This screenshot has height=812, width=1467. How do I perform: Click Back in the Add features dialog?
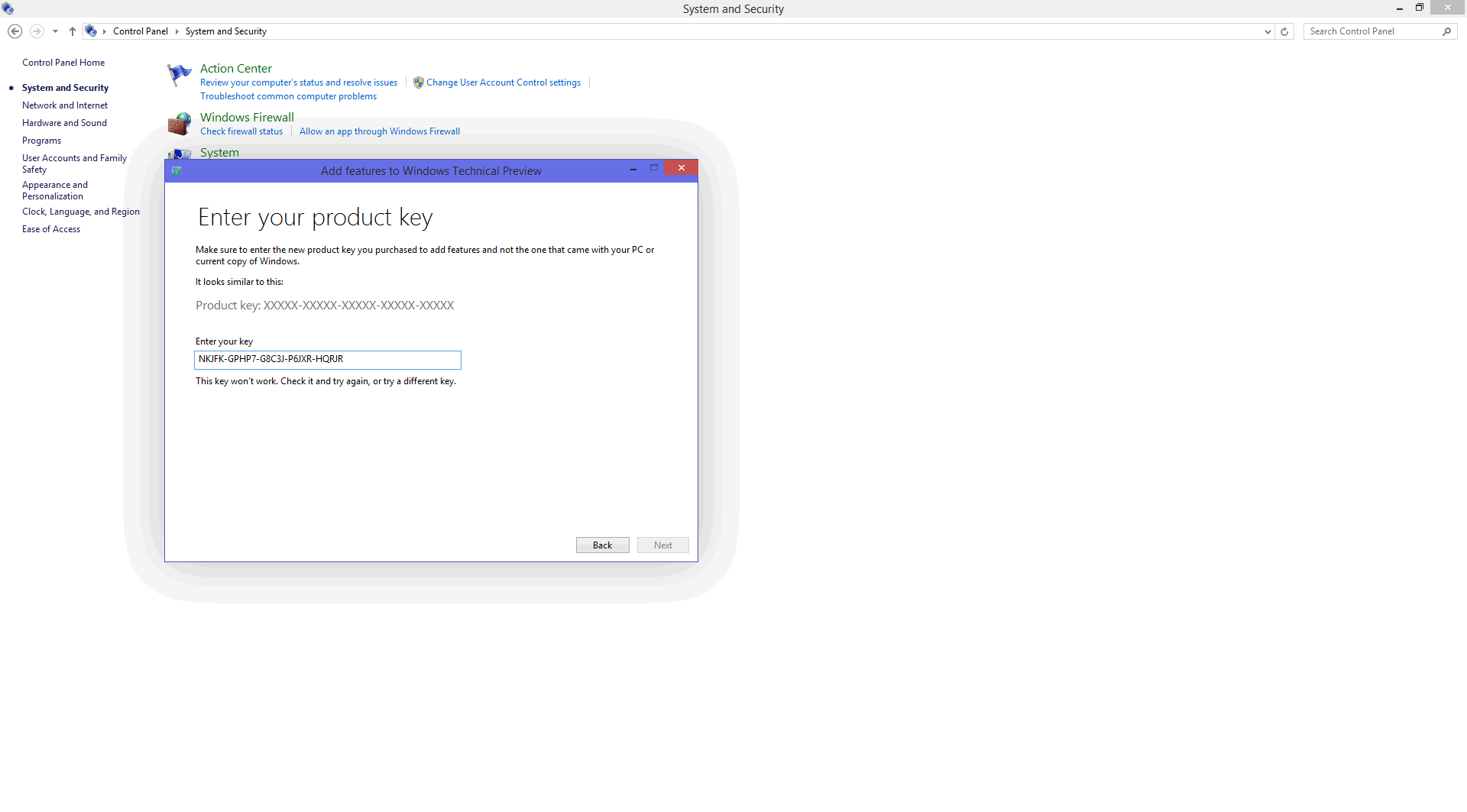click(603, 545)
